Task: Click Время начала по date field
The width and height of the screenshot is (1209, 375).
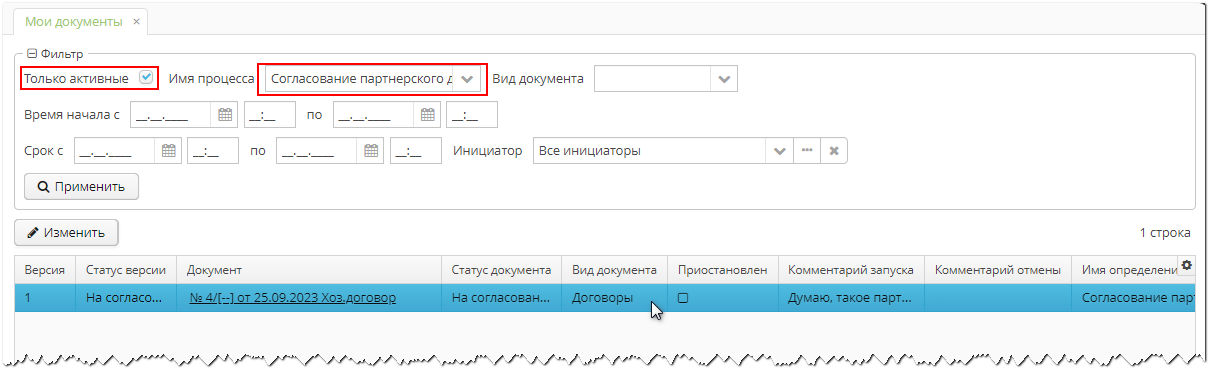Action: point(373,115)
